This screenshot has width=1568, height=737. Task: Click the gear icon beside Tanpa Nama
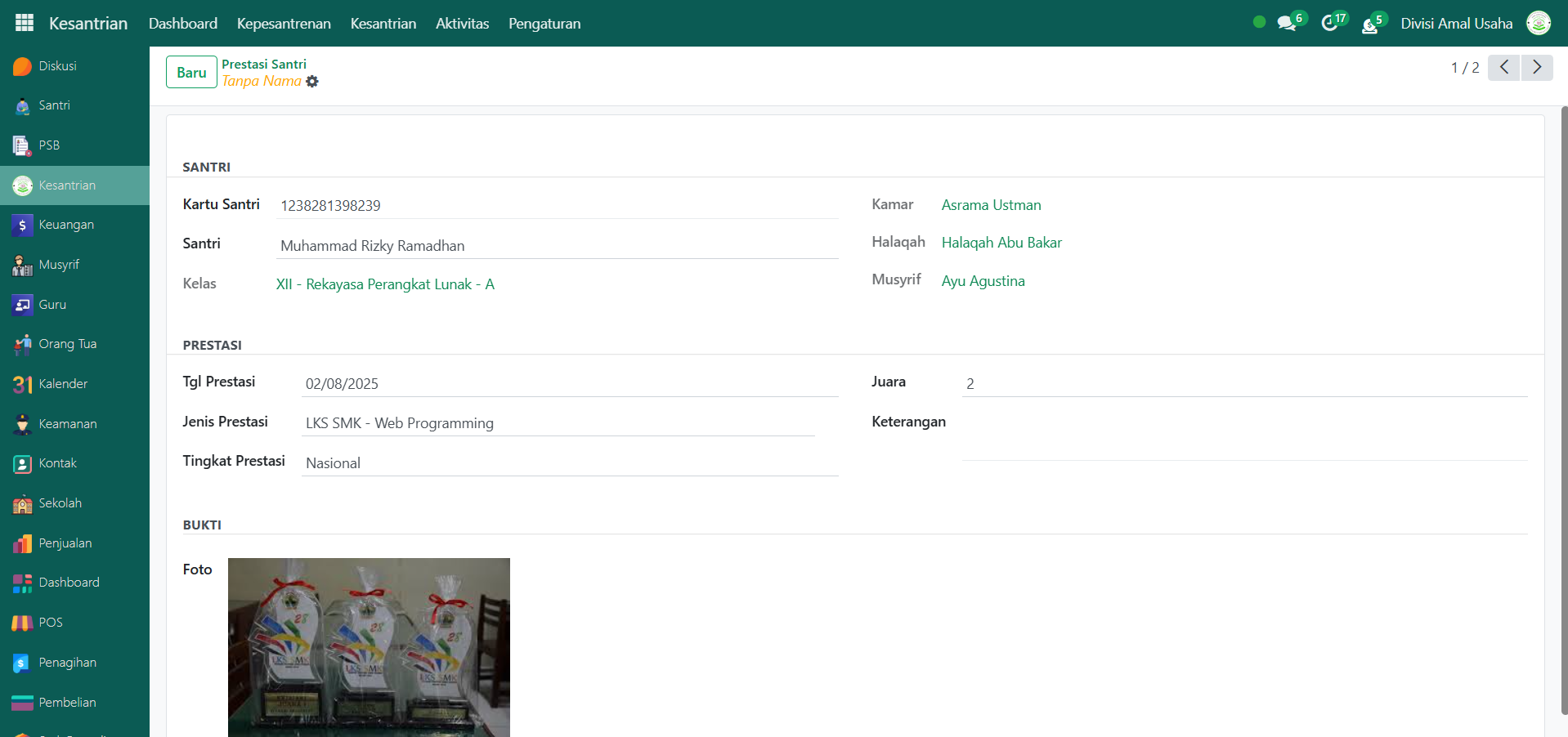point(312,82)
